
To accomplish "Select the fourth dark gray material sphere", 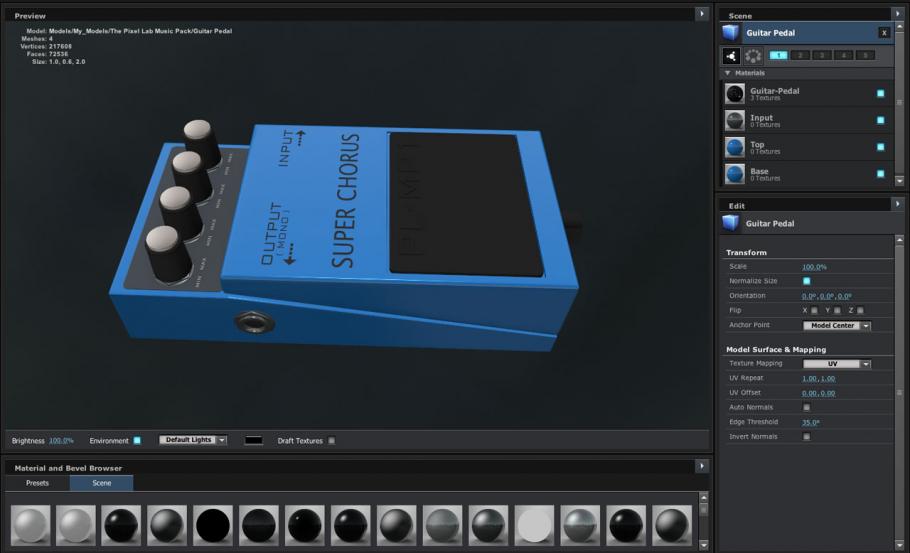I will click(x=167, y=525).
